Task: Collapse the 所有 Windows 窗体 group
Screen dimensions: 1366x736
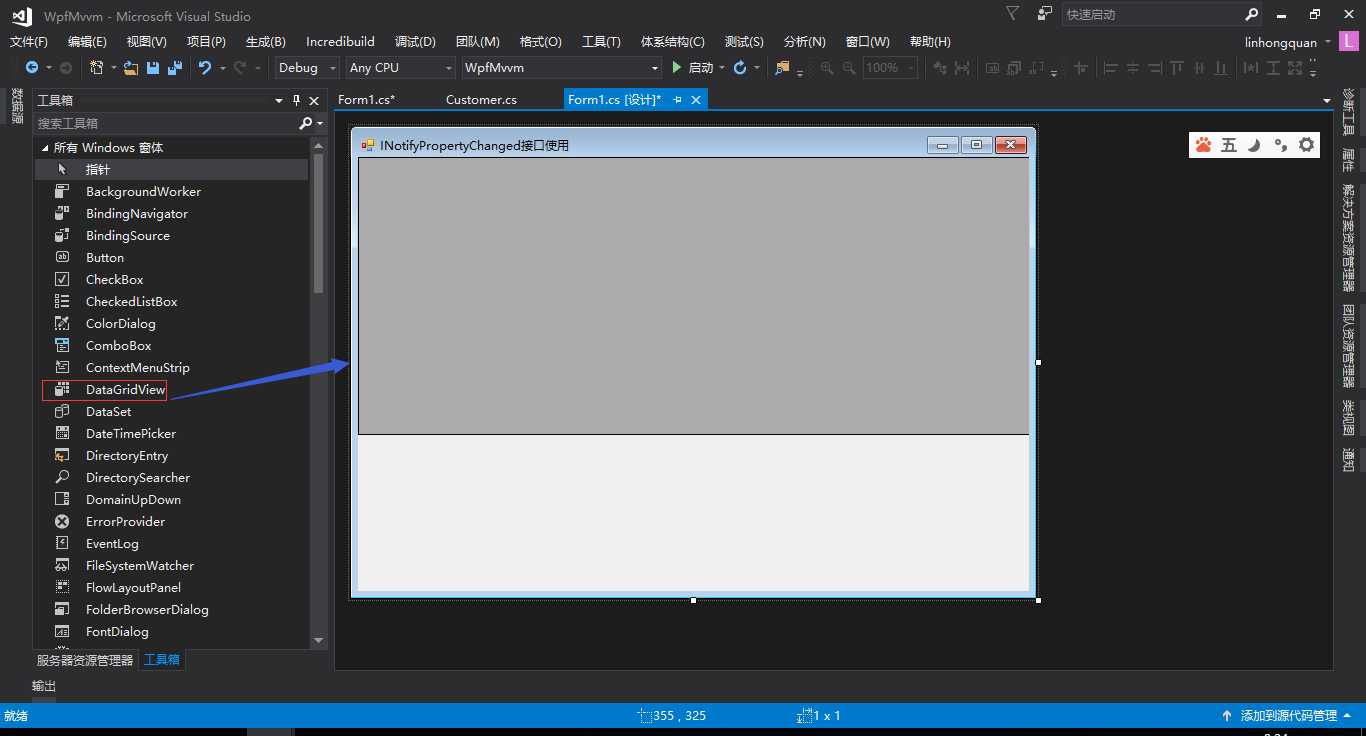Action: pos(44,148)
